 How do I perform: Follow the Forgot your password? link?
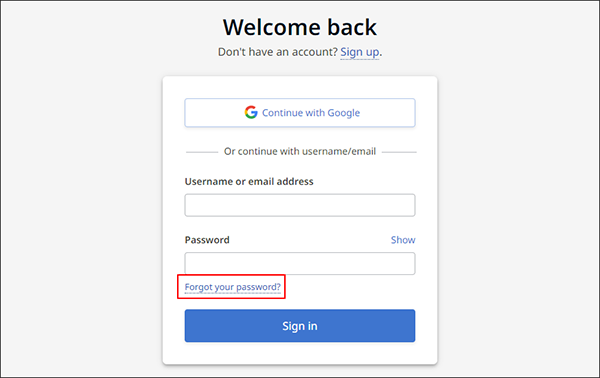(233, 287)
